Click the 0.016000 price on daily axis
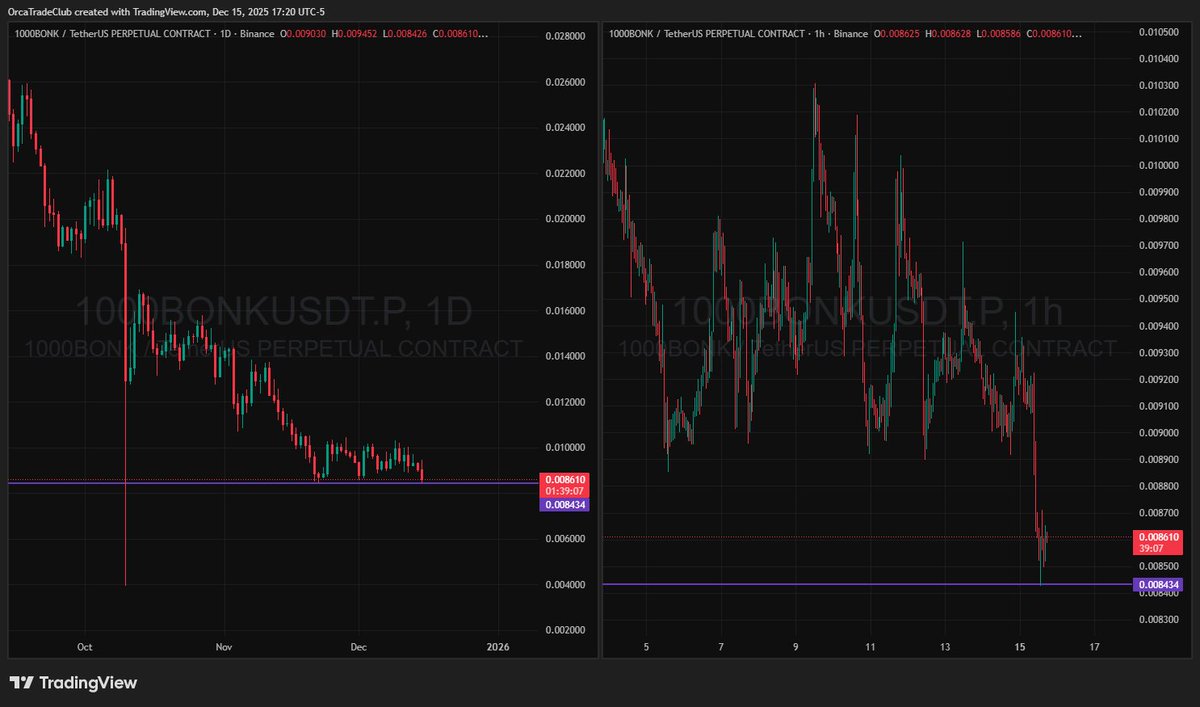1200x707 pixels. click(x=564, y=311)
